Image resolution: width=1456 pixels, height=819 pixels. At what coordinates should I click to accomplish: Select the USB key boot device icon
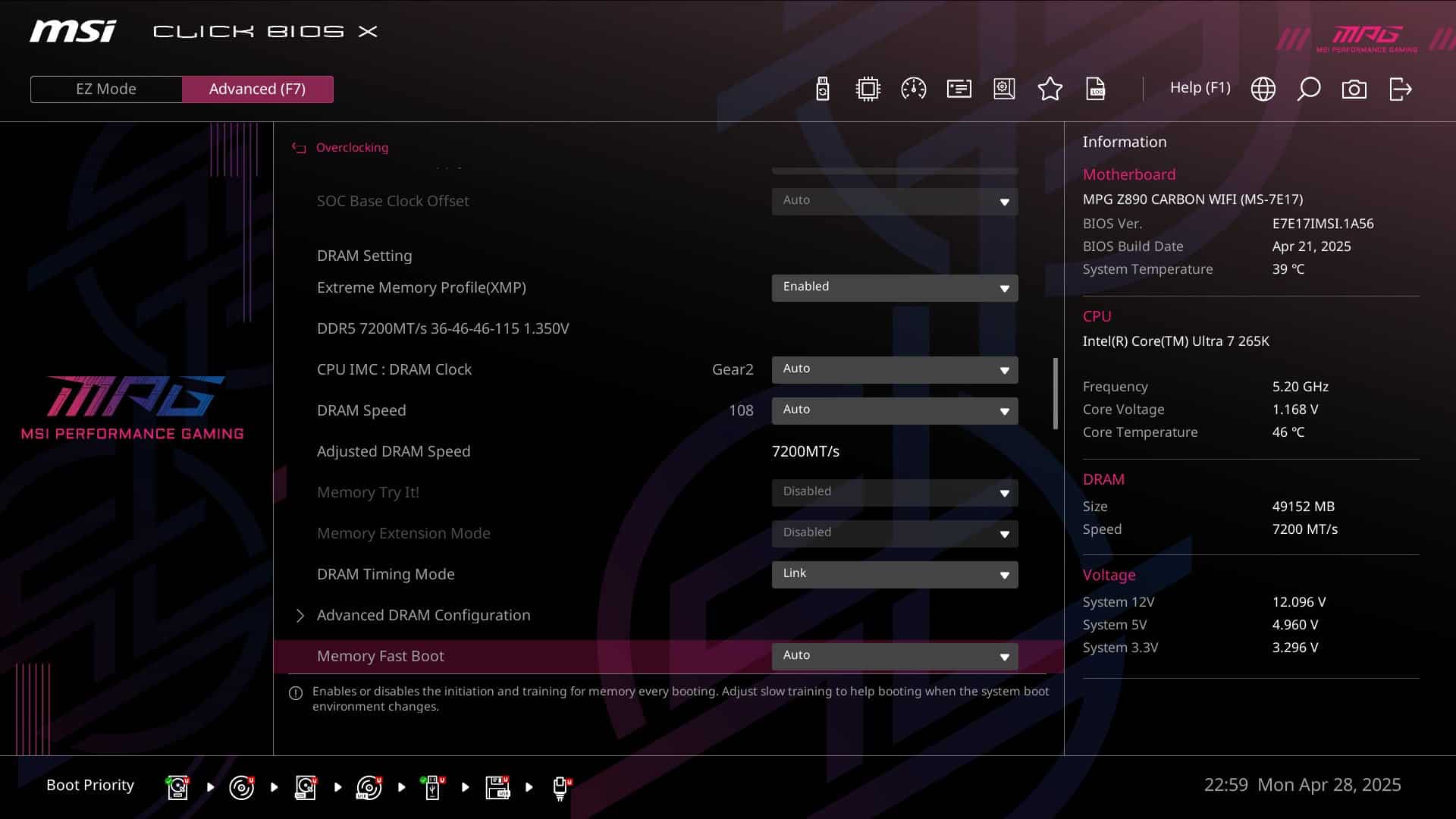coord(433,787)
